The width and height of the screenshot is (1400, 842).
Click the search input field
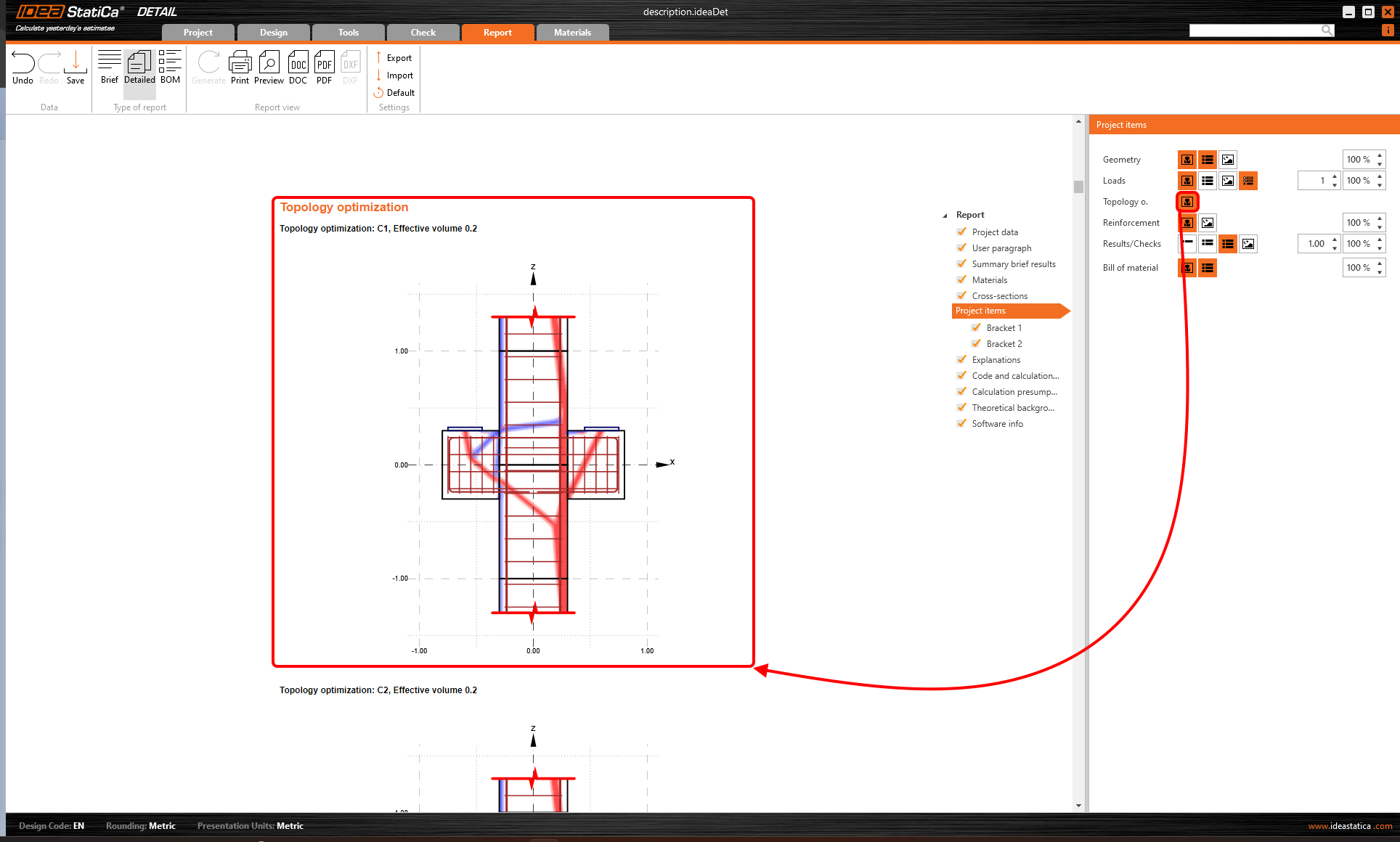coord(1254,30)
